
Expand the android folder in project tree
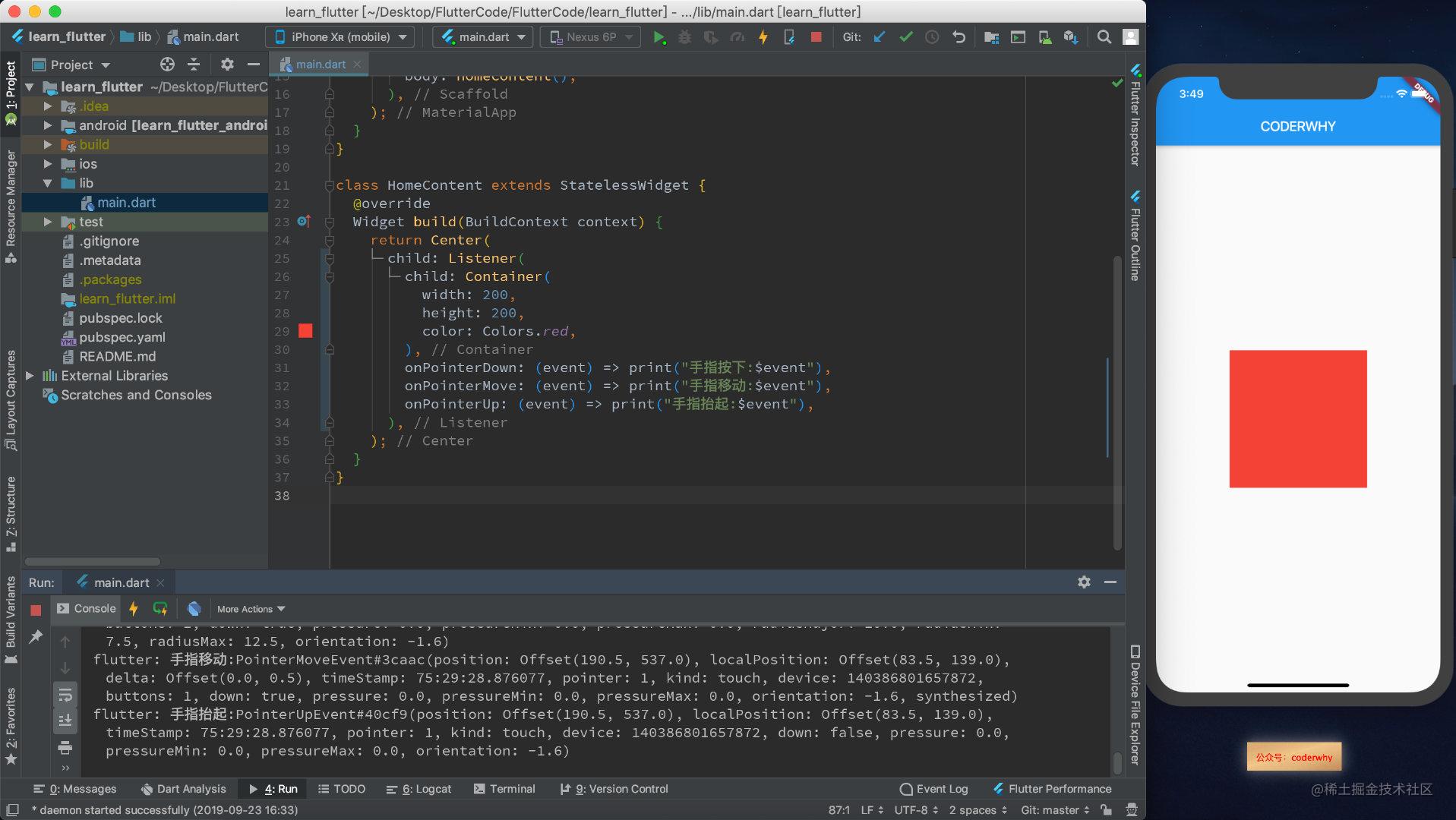(48, 125)
